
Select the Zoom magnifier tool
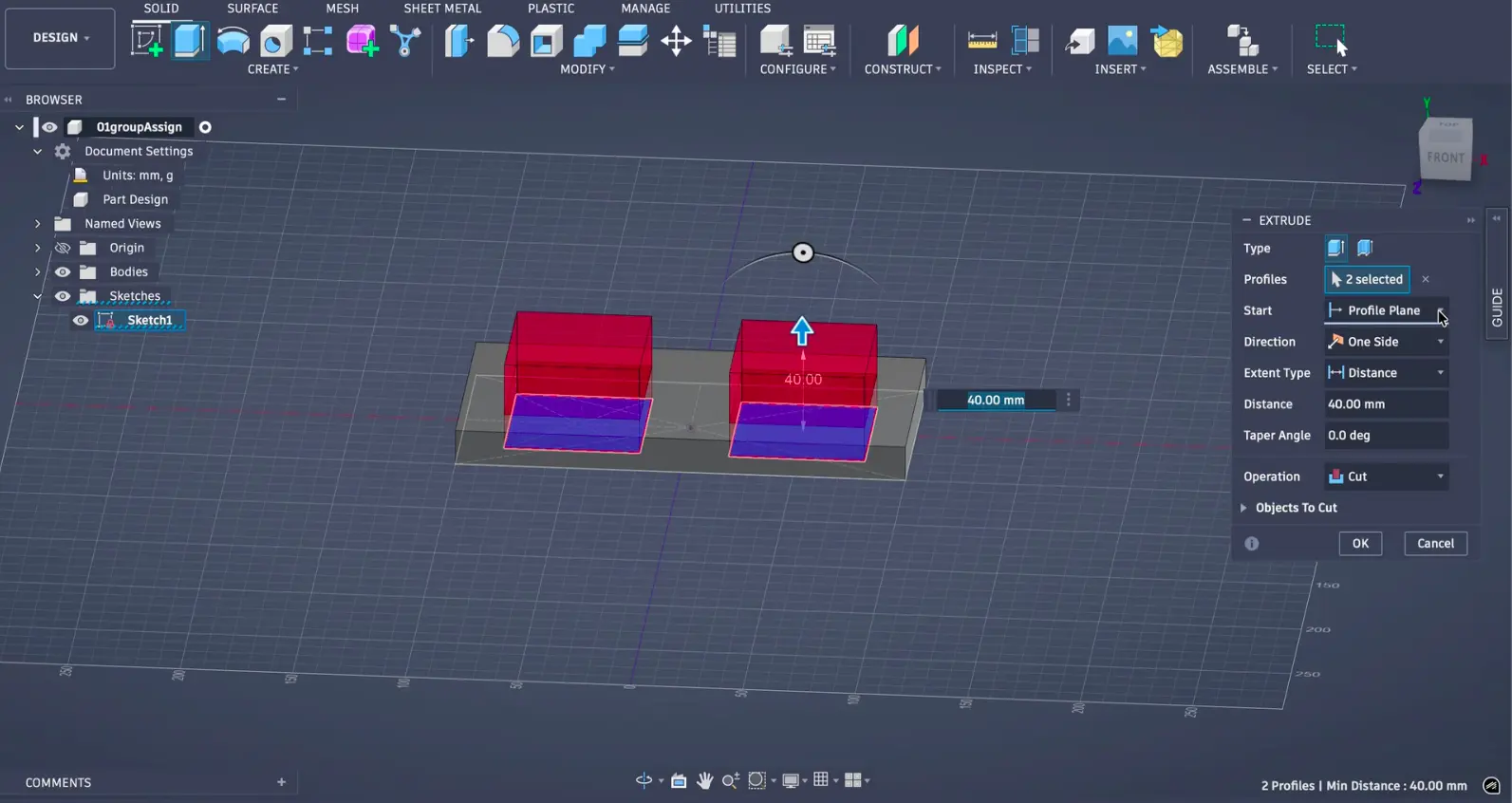[x=730, y=780]
